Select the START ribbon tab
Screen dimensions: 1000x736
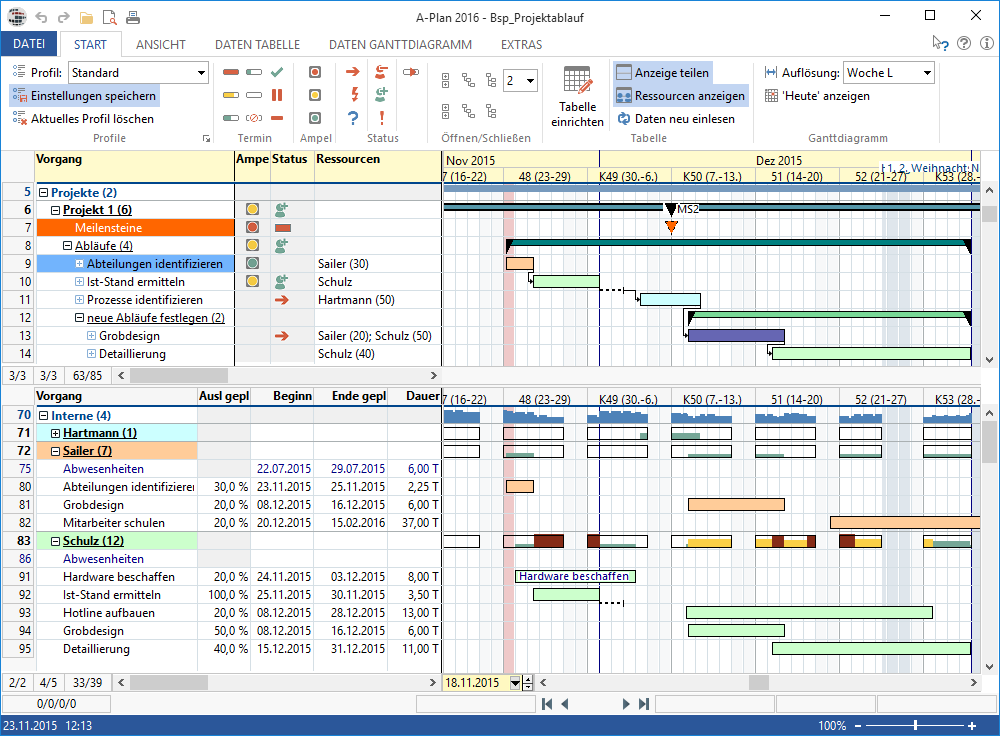coord(90,45)
